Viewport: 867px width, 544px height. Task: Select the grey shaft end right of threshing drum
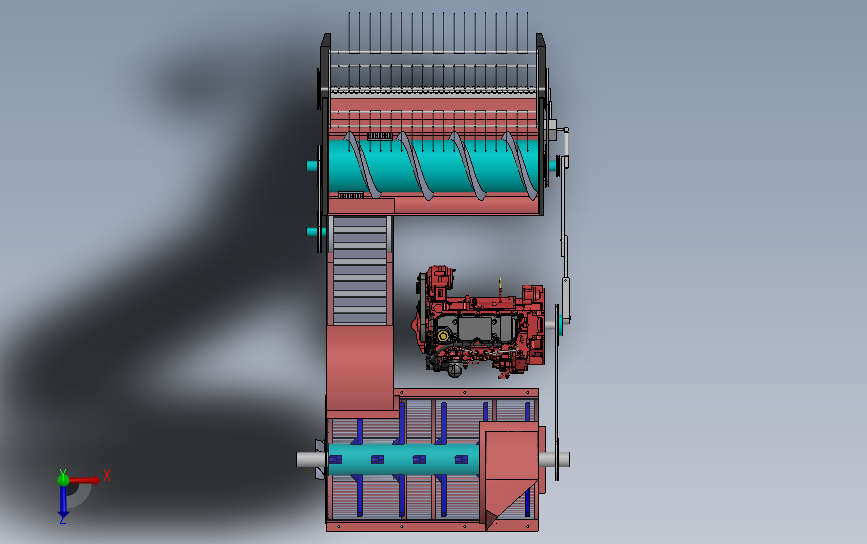click(554, 459)
